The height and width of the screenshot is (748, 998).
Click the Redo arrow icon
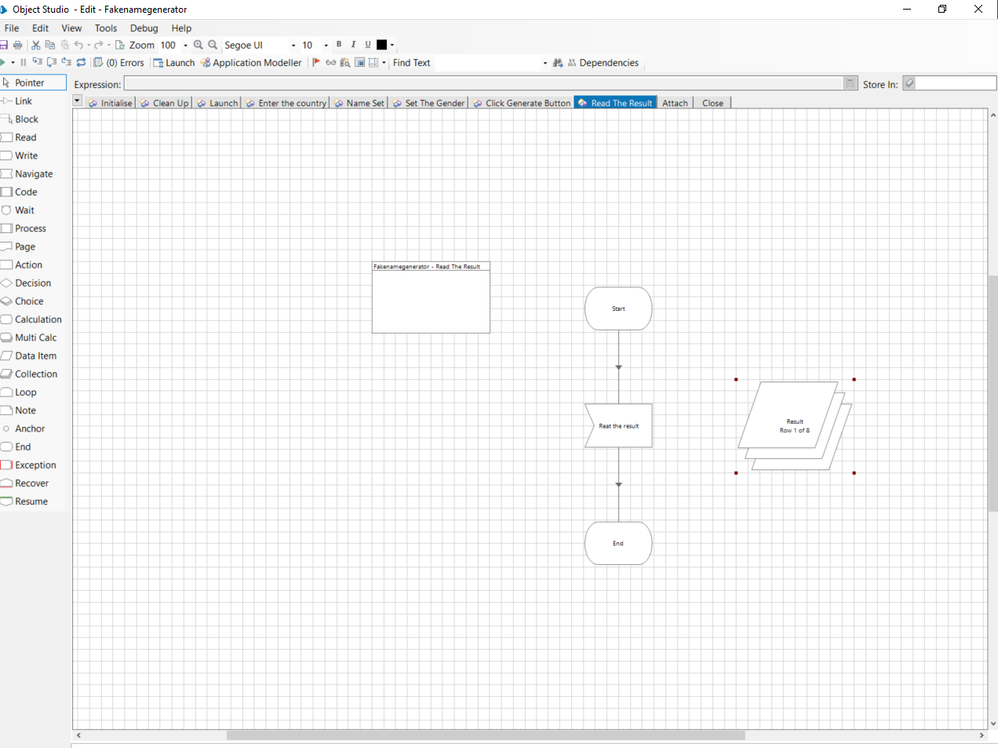[98, 45]
